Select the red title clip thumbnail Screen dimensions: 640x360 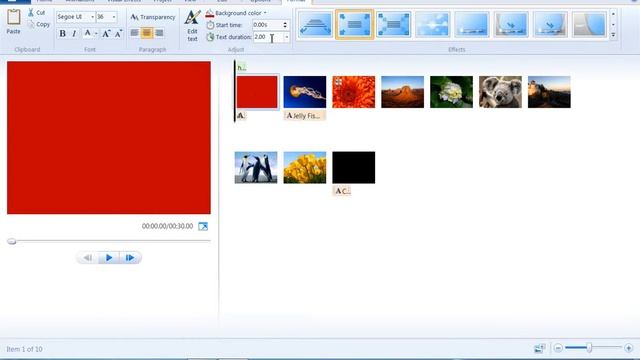click(257, 92)
